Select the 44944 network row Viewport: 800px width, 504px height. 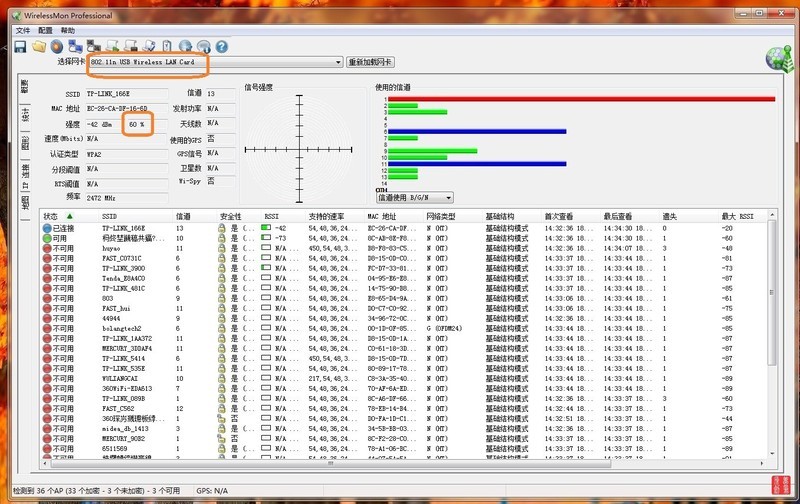[x=405, y=319]
